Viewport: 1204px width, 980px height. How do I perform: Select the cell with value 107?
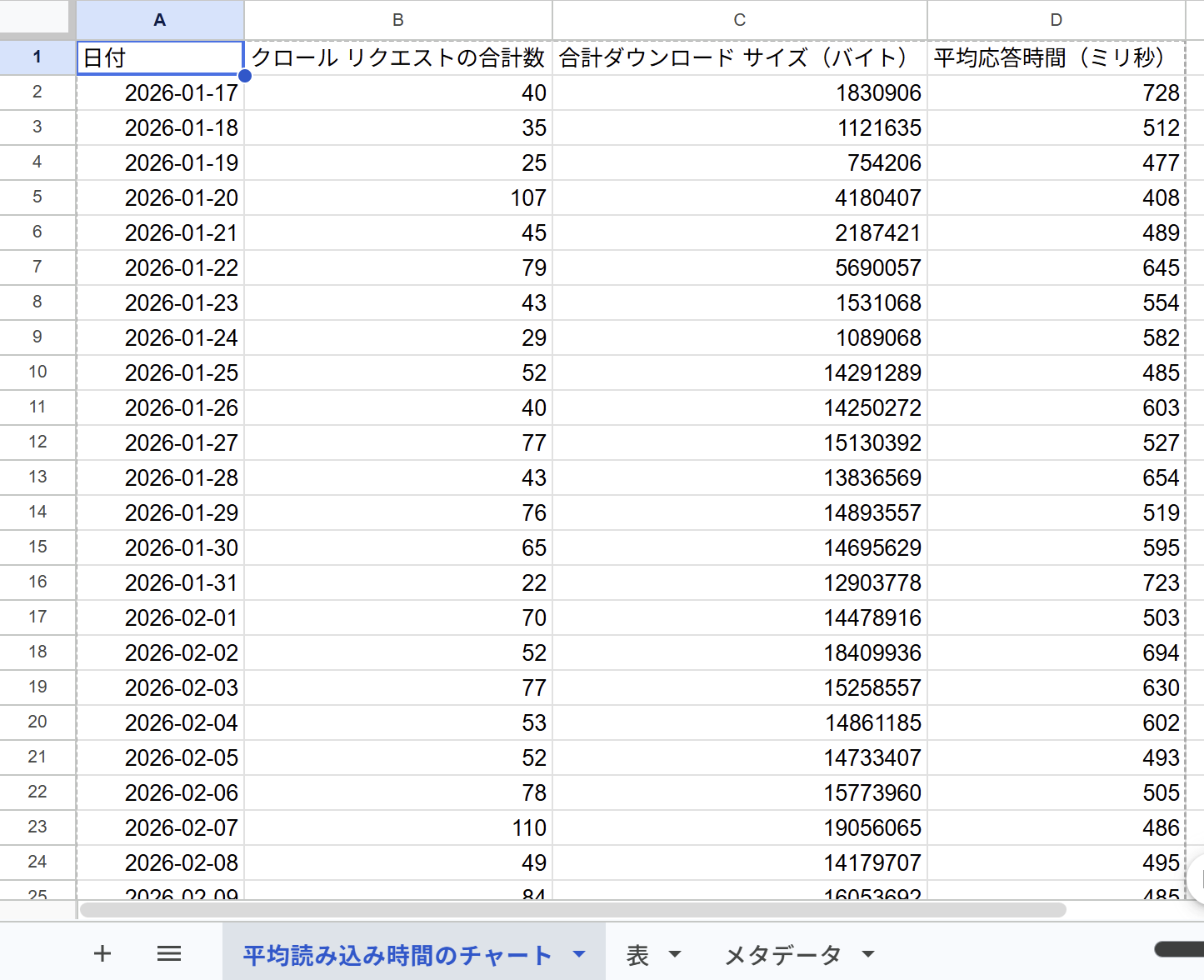(x=397, y=197)
